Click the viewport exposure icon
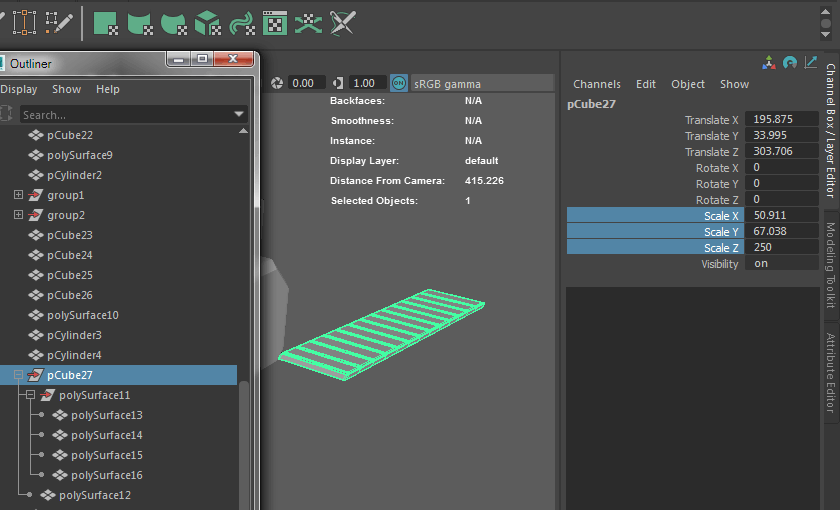Viewport: 840px width, 510px height. (x=277, y=83)
